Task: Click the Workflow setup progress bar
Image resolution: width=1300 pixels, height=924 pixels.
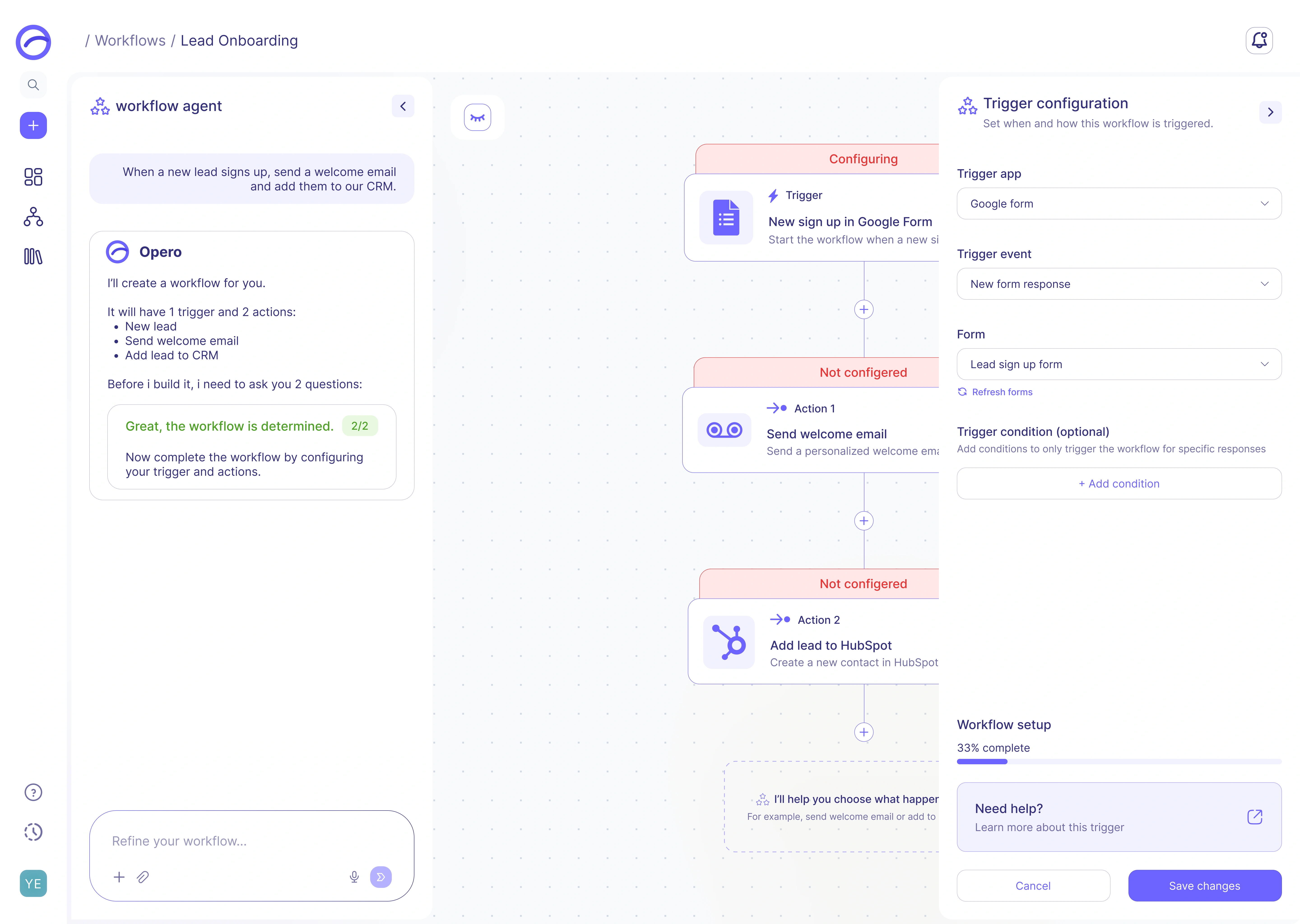Action: (1119, 762)
